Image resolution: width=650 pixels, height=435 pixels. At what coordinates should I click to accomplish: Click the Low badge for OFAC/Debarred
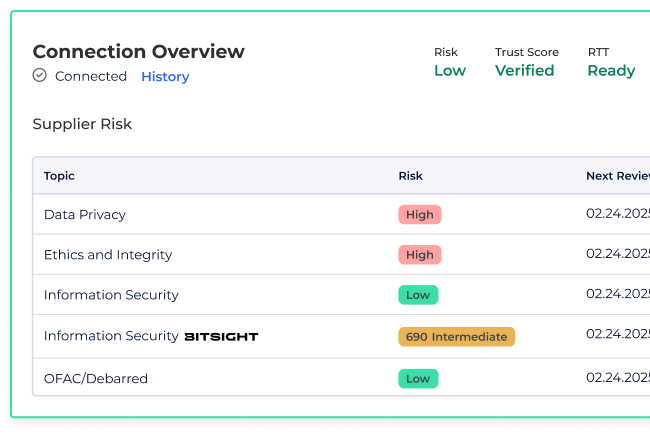coord(418,379)
